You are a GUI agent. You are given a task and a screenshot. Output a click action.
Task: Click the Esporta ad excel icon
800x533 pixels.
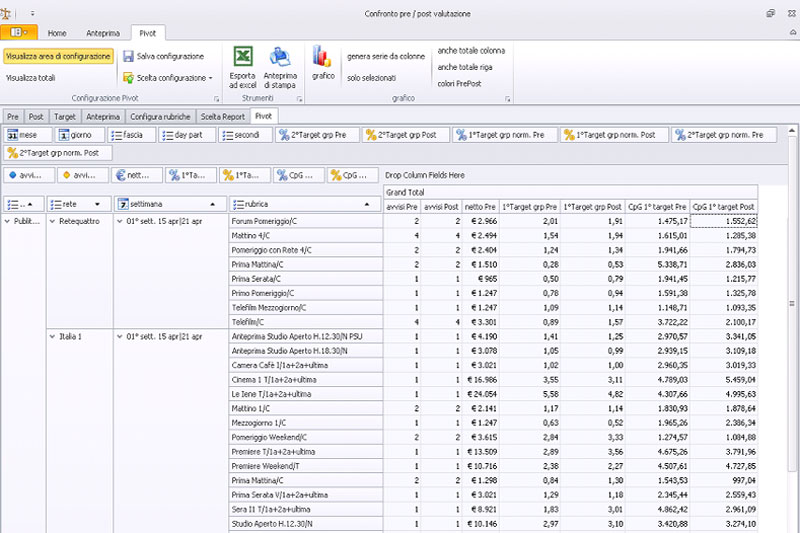click(x=242, y=58)
